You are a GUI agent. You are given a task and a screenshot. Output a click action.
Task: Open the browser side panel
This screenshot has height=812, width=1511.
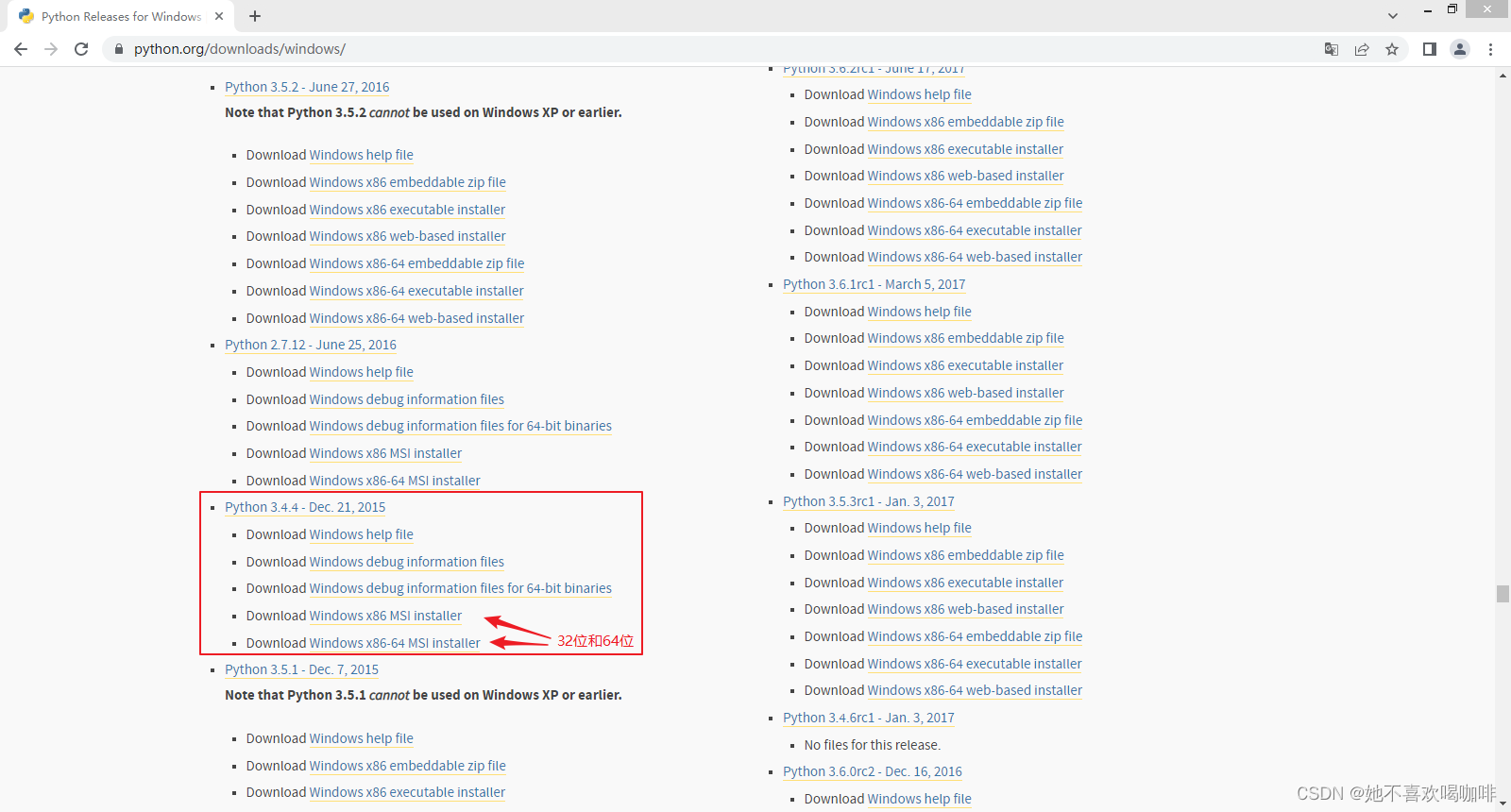[x=1430, y=49]
